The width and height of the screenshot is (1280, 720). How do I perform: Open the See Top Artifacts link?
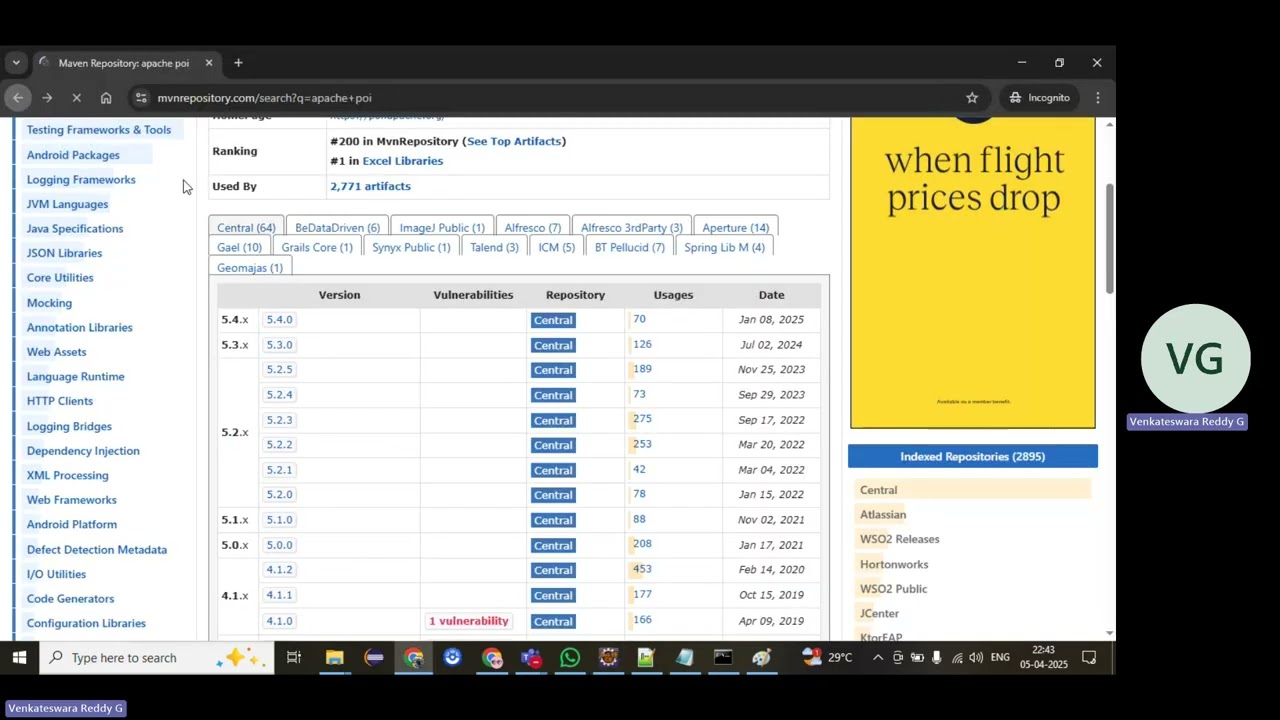pos(514,142)
